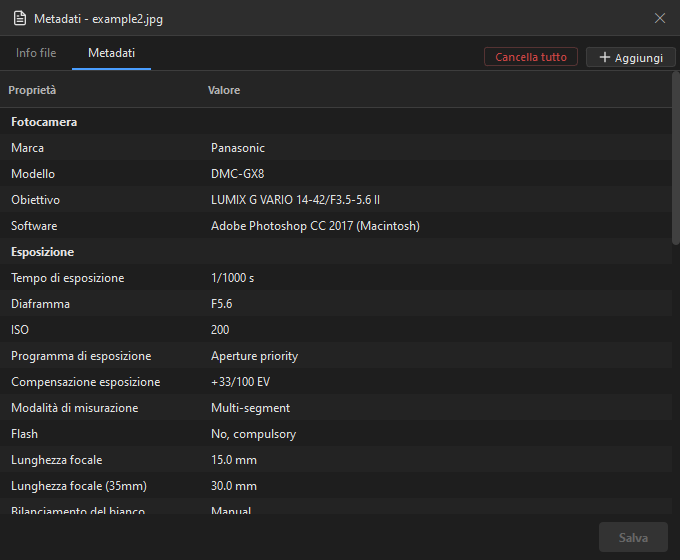Click the plus icon on Aggiungi
Screen dimensions: 680x560
click(x=605, y=57)
